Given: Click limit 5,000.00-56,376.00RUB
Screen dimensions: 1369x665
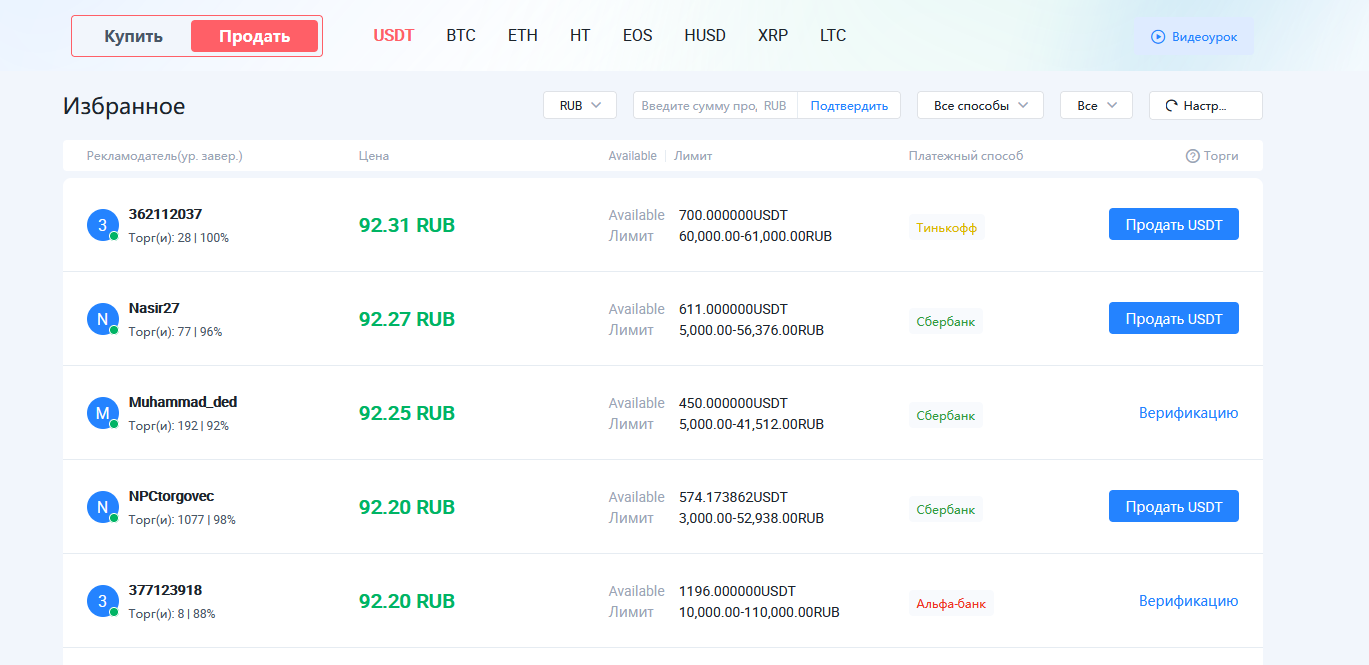Looking at the screenshot, I should point(751,331).
